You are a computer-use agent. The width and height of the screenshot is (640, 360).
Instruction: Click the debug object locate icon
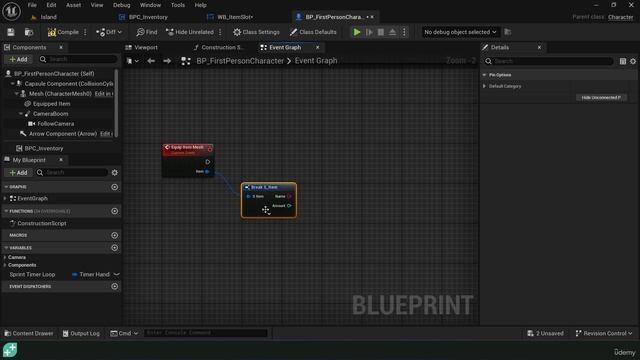(508, 32)
